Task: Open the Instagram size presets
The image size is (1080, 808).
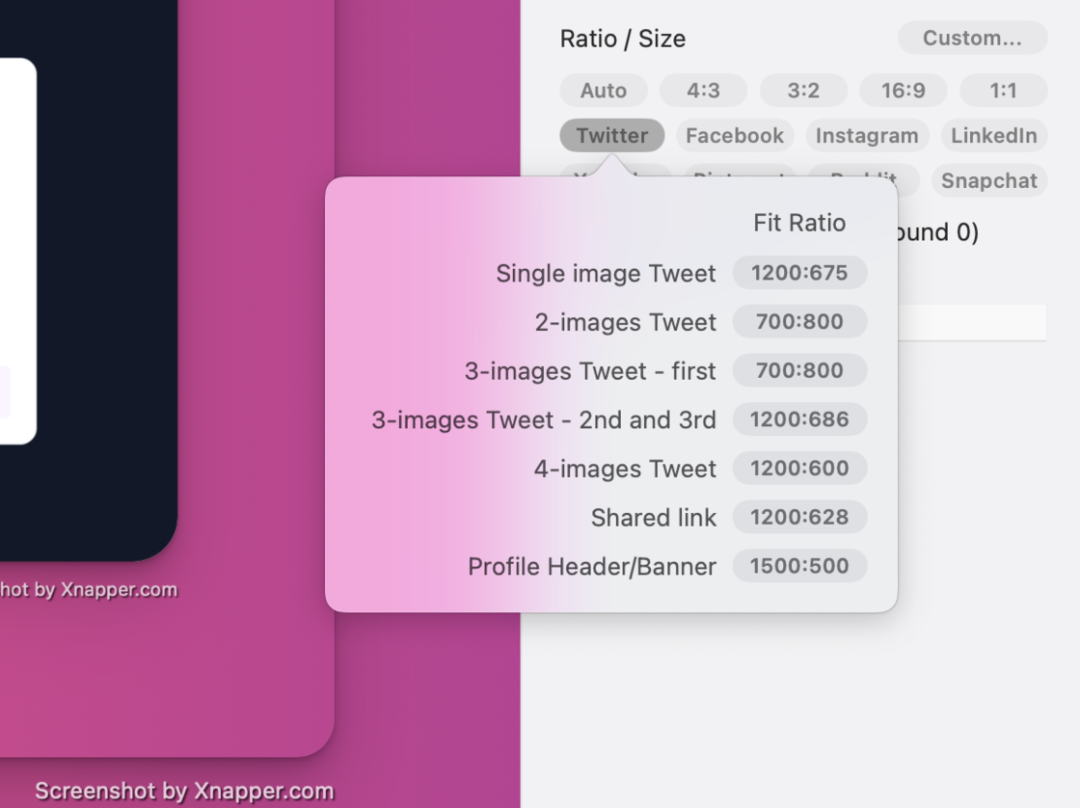Action: pos(866,135)
